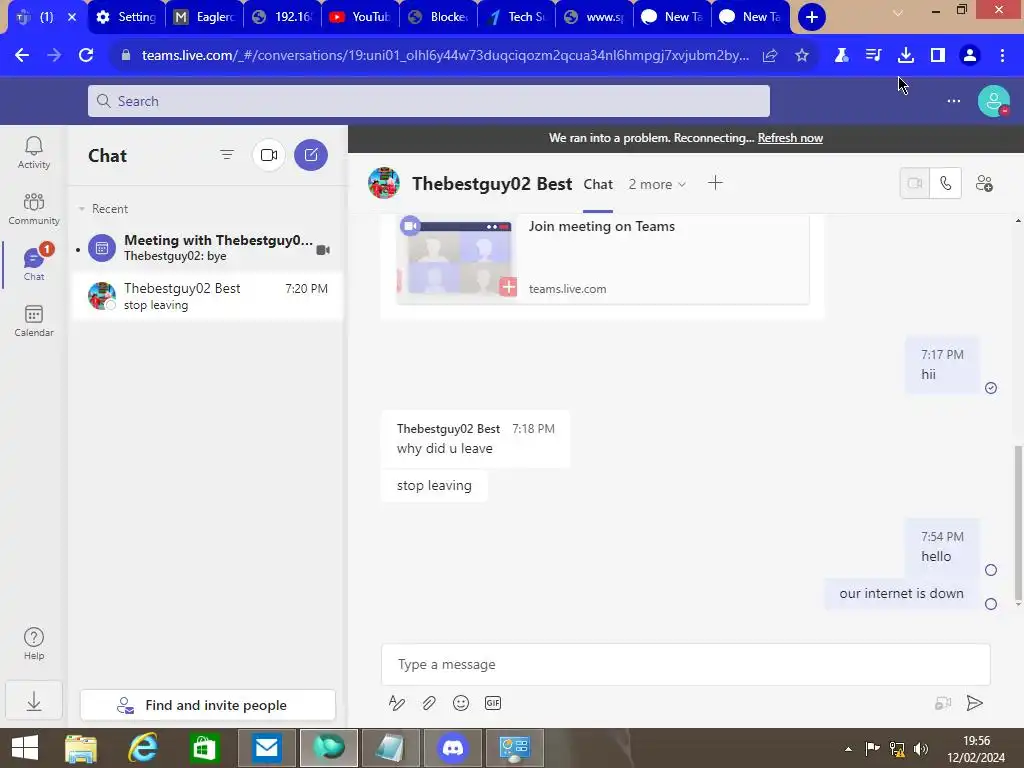Expand the 2 more tabs dropdown
The width and height of the screenshot is (1024, 768).
(657, 184)
